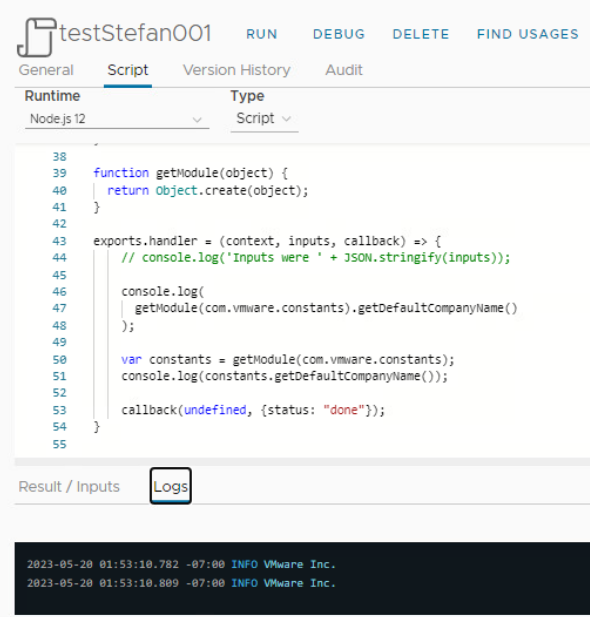Place cursor in function getModule(object) line

click(x=191, y=173)
